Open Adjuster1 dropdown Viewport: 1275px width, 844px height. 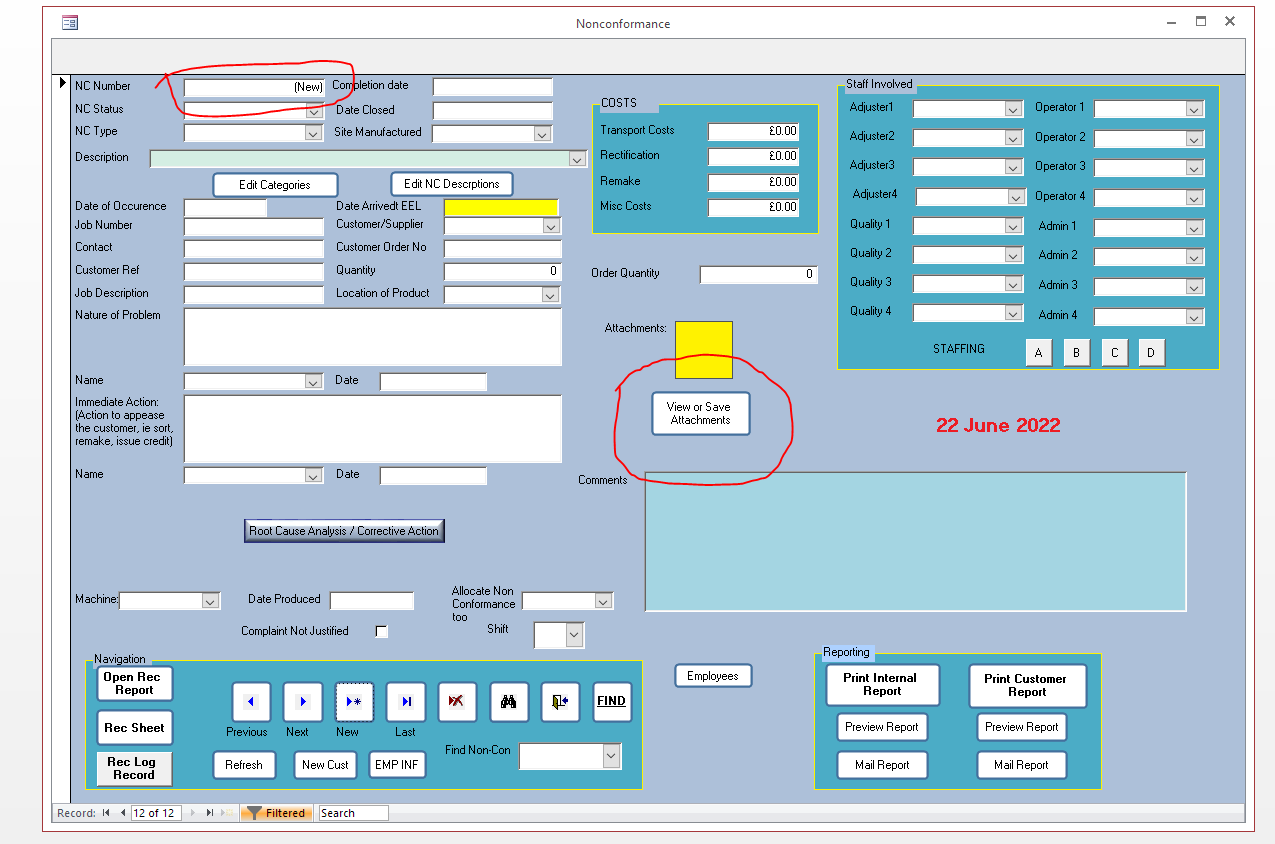point(1013,109)
